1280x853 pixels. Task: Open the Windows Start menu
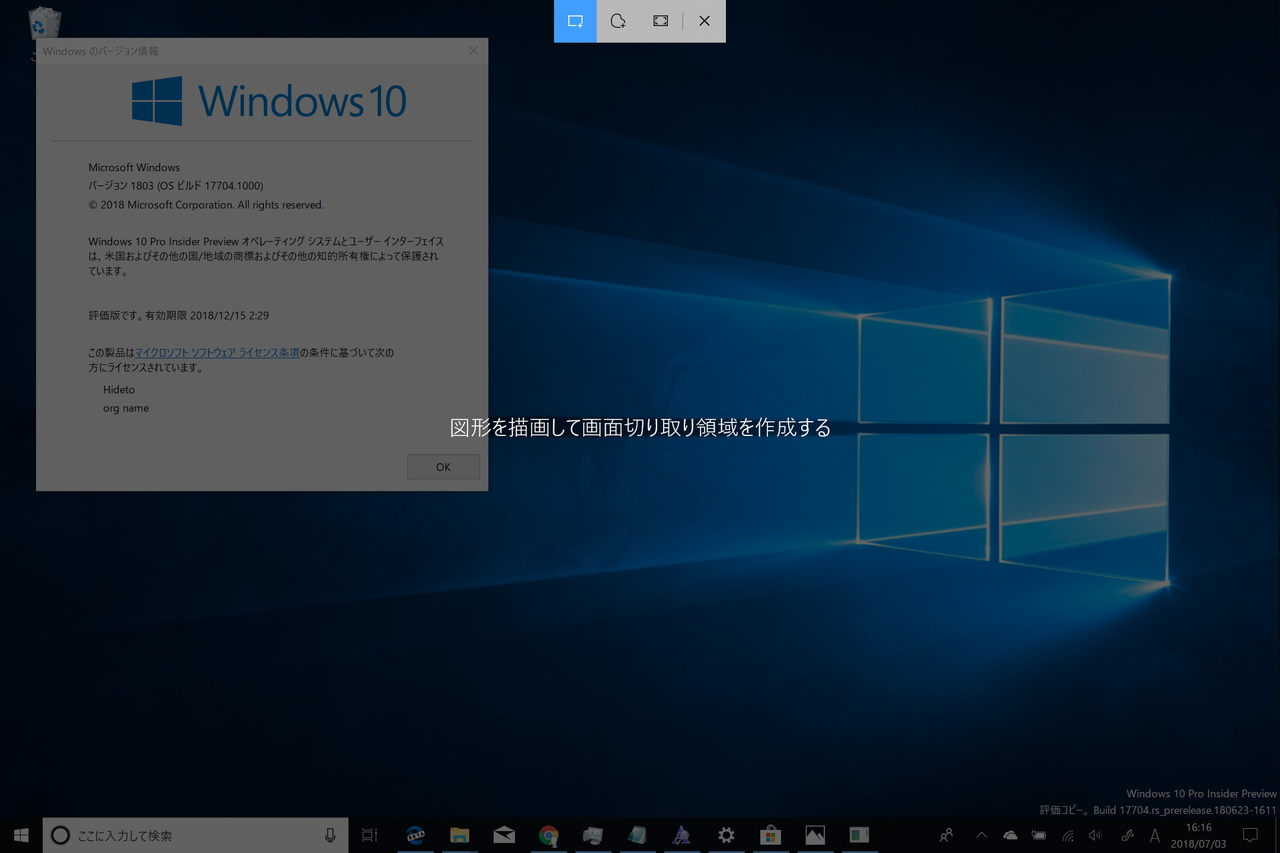(21, 835)
